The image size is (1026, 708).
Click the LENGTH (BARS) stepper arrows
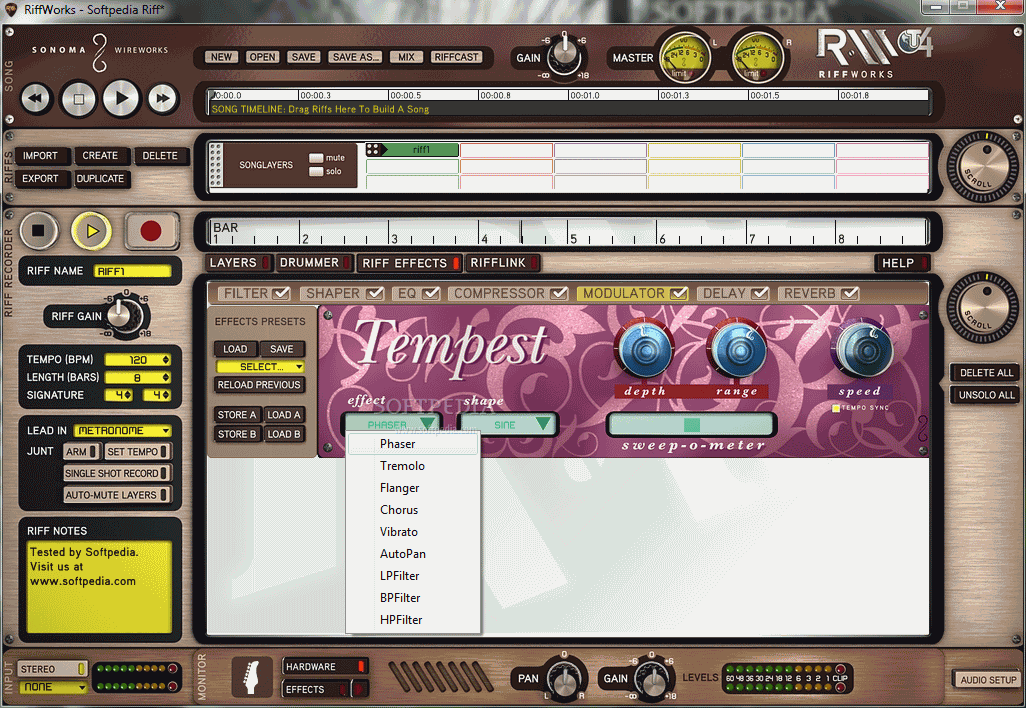pos(166,378)
